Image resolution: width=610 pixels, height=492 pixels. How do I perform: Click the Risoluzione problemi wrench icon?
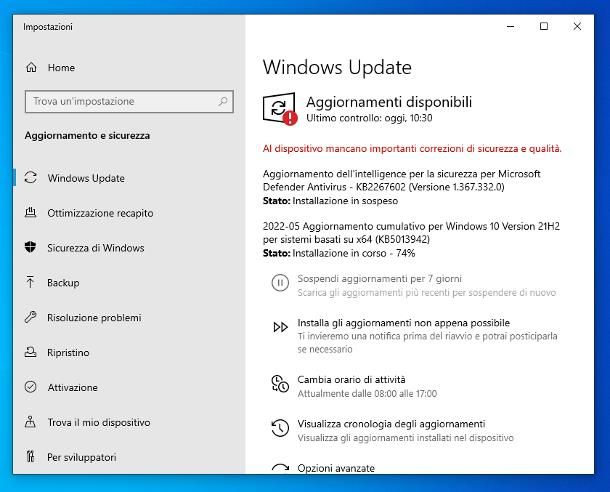tap(30, 317)
